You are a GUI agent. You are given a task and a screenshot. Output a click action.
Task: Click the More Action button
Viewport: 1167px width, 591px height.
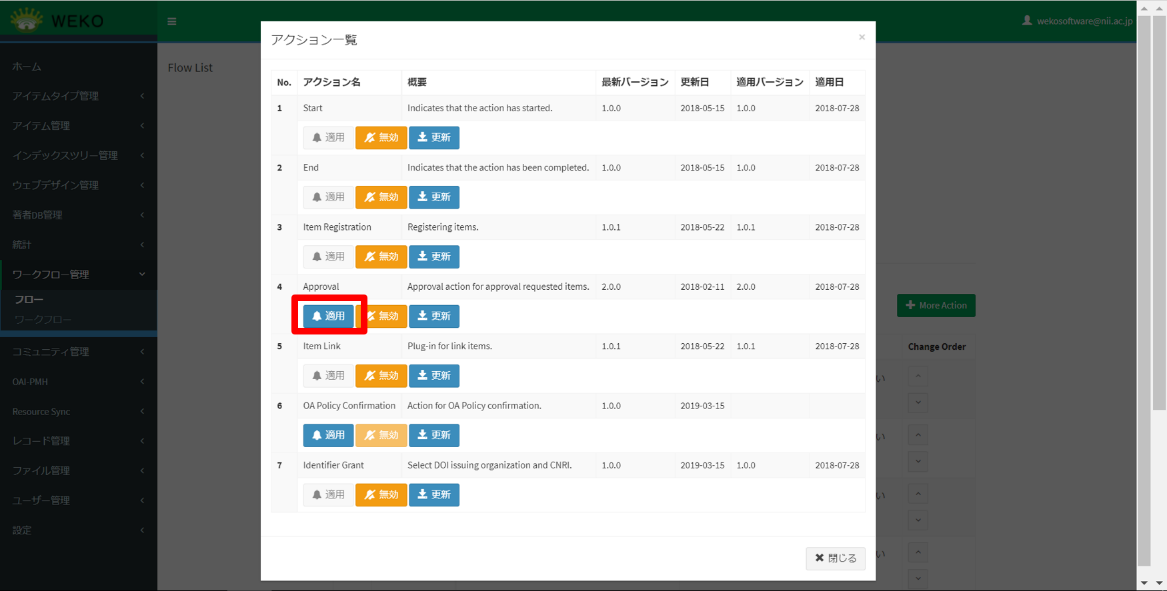(x=935, y=306)
